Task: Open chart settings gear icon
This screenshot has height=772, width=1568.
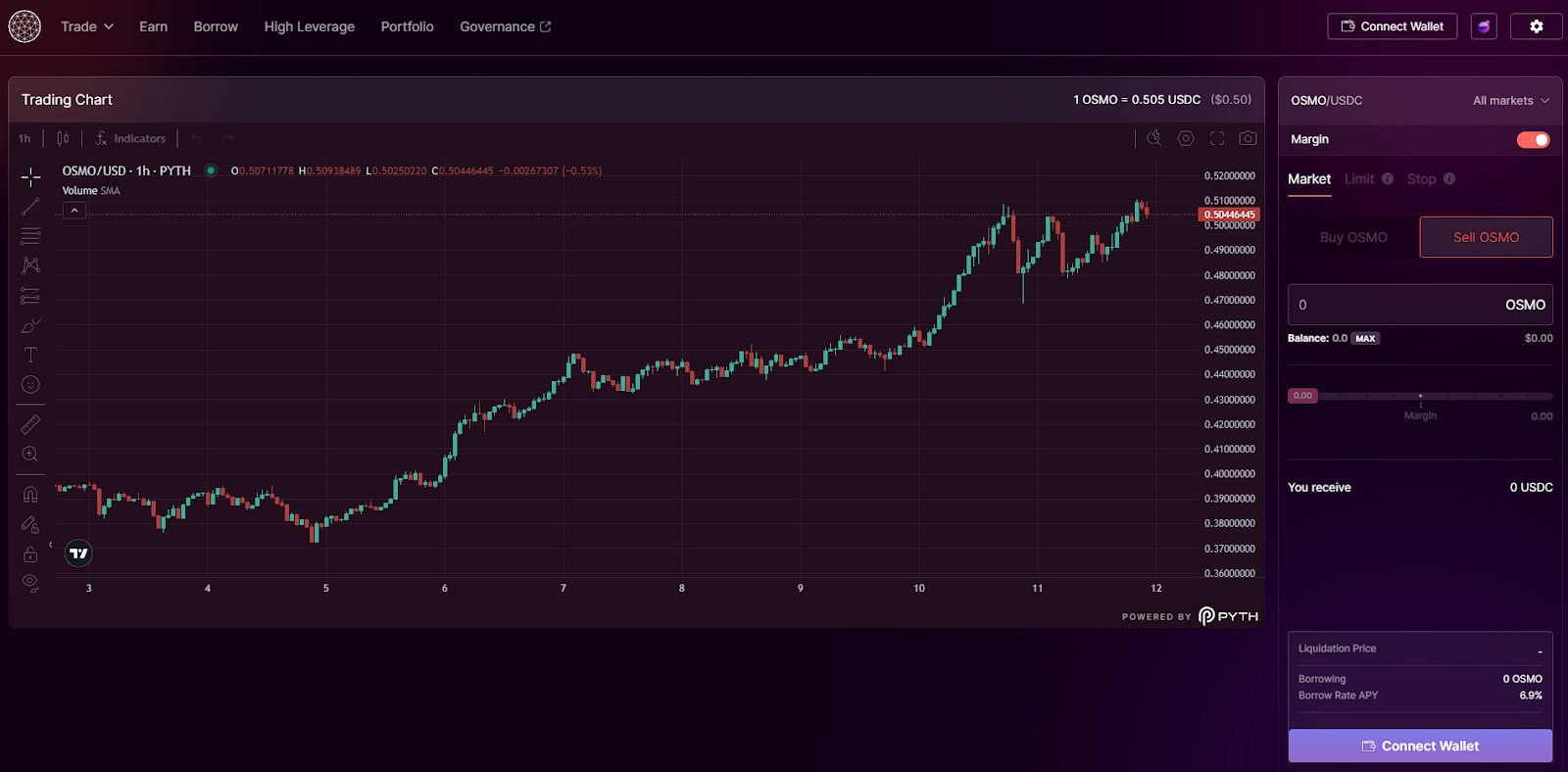Action: [x=1186, y=138]
